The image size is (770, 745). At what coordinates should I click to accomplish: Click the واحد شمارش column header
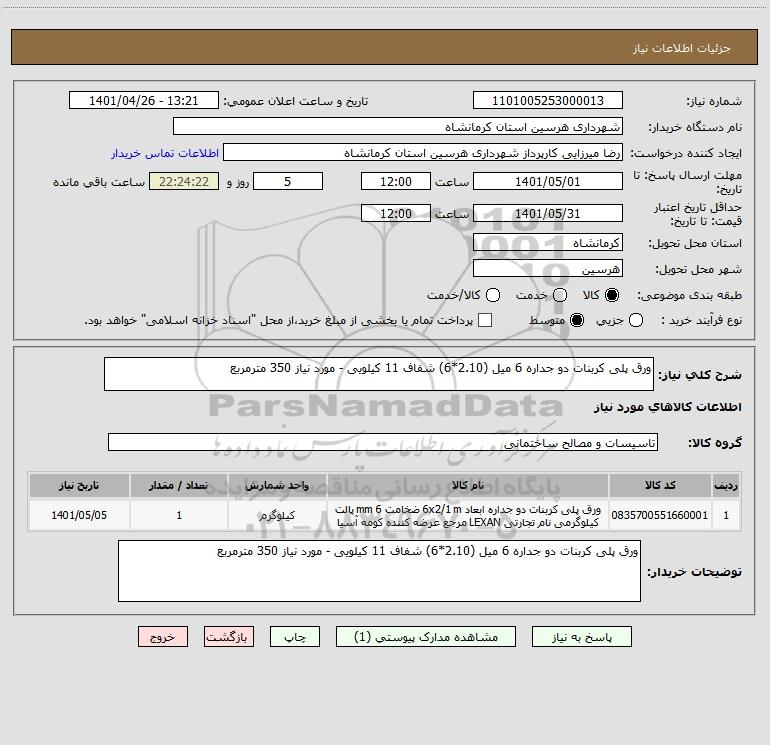[277, 485]
